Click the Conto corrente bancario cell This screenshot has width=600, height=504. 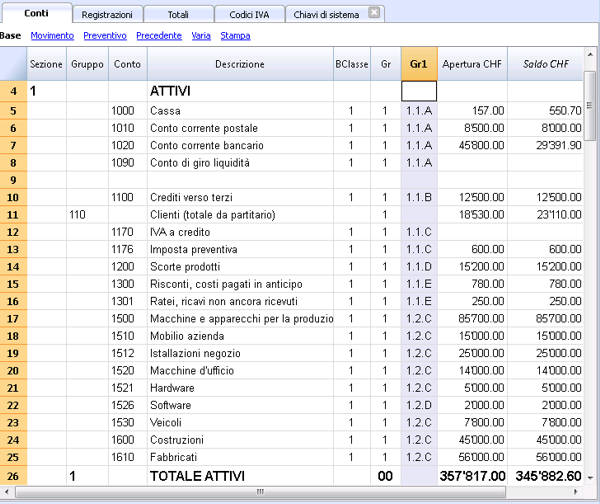240,145
